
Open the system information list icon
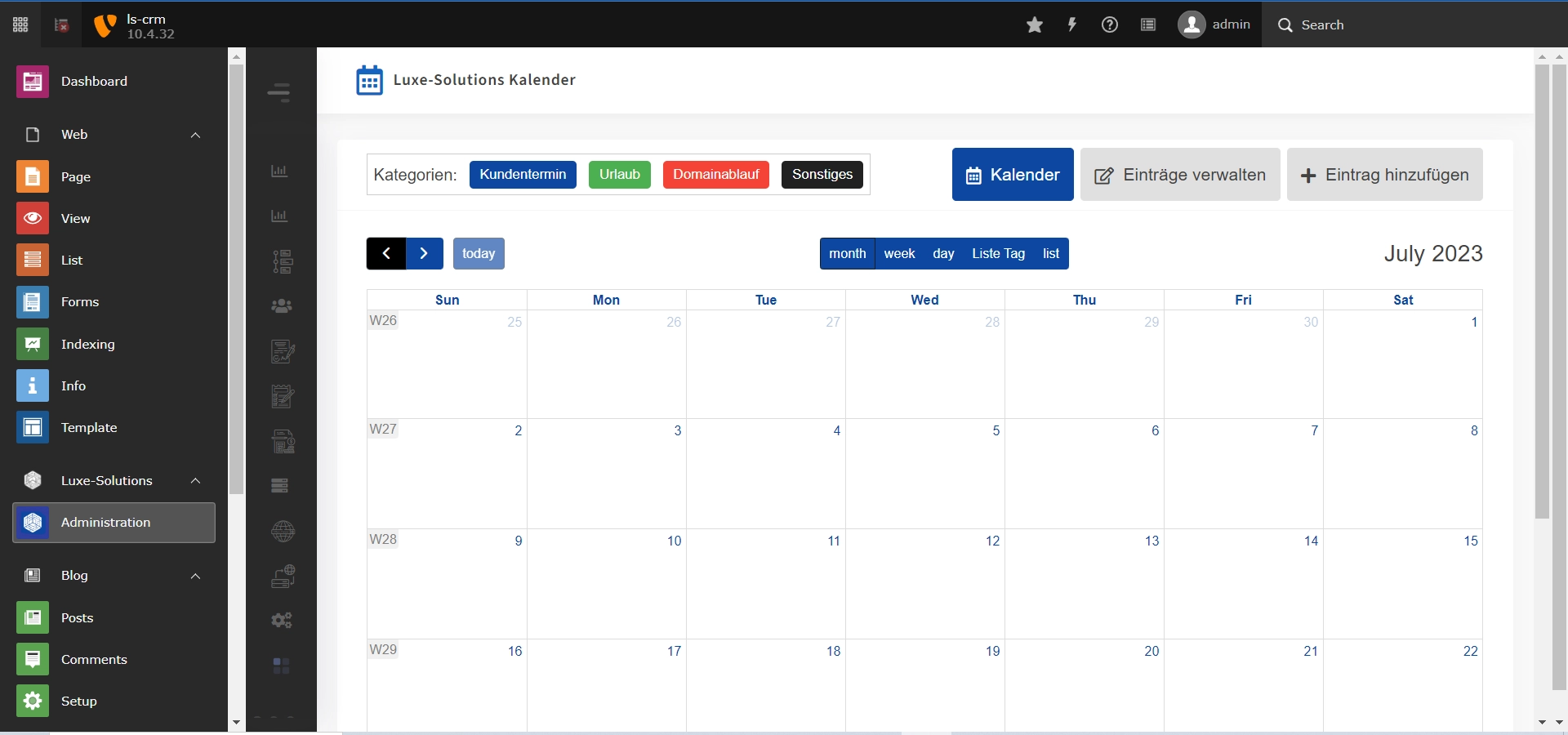coord(1147,24)
